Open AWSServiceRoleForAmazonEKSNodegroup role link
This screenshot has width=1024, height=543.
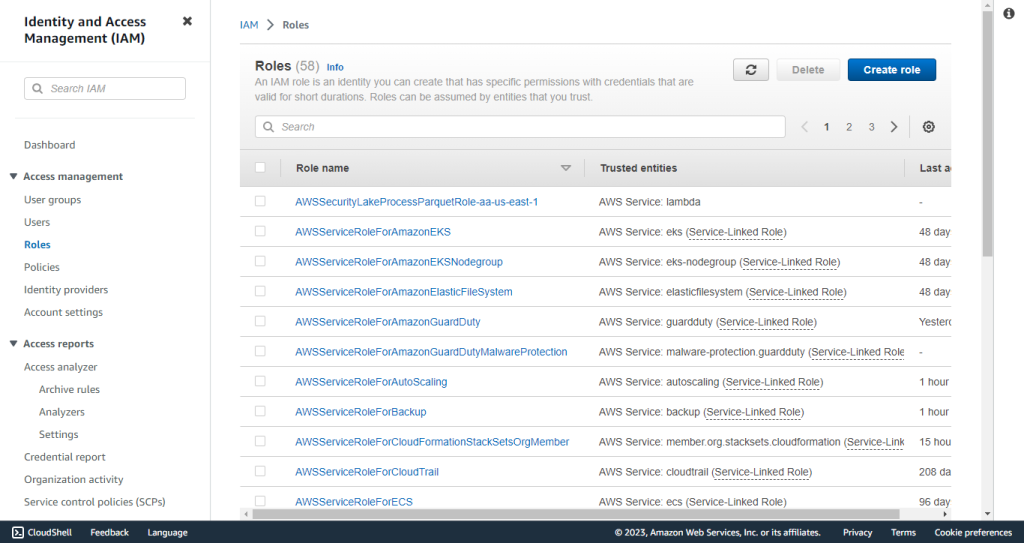(x=399, y=262)
